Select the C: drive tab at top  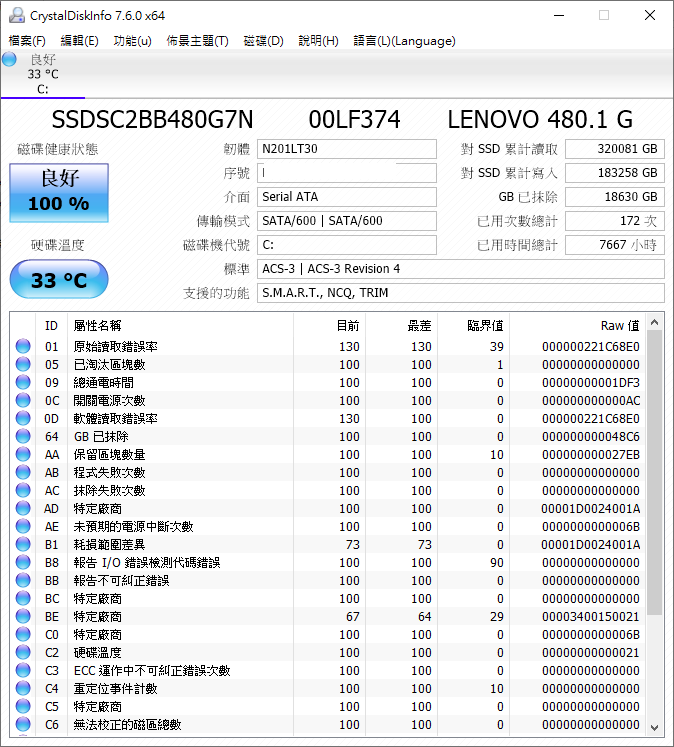point(43,74)
